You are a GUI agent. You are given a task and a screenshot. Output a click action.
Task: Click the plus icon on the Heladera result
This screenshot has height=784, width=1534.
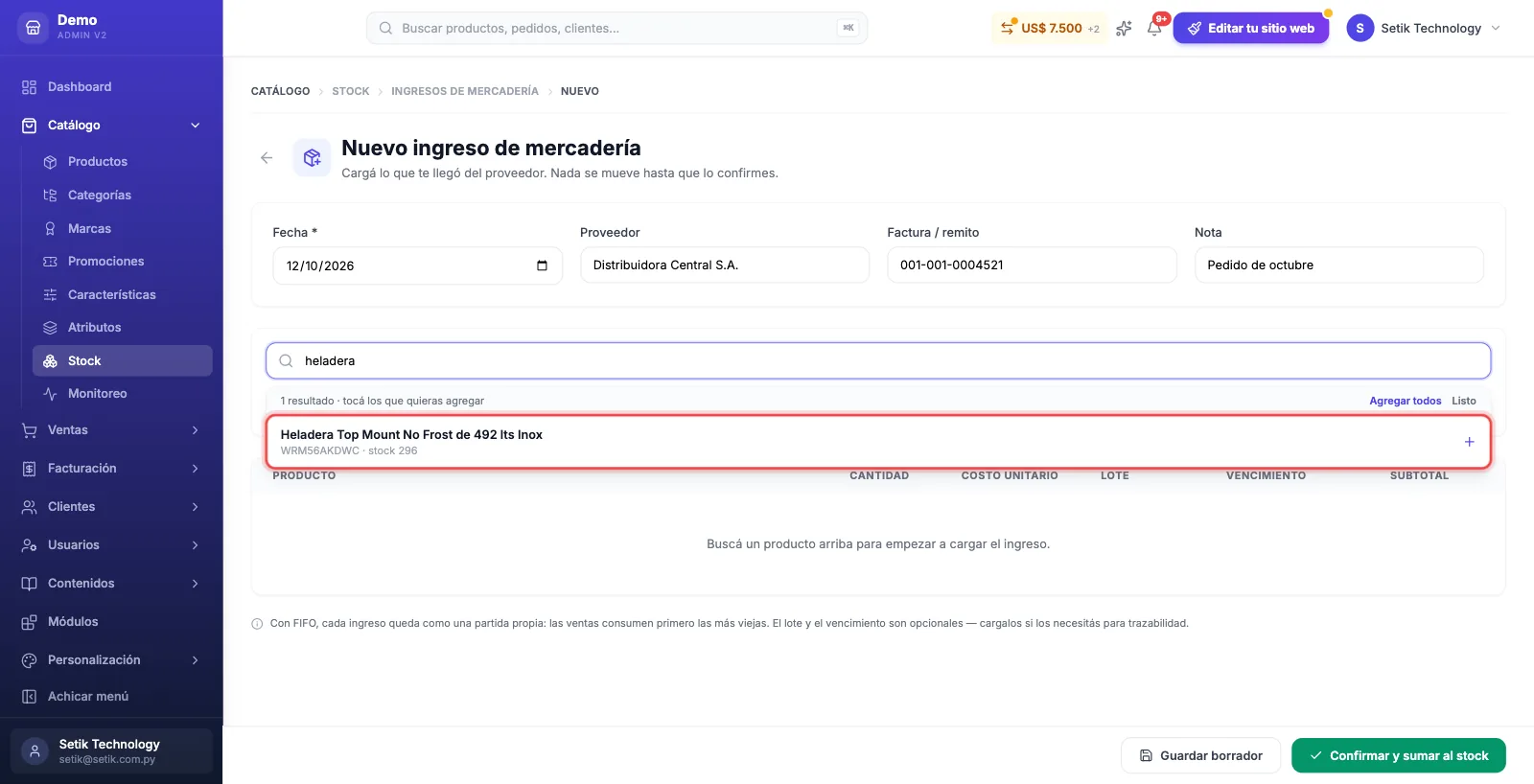point(1469,442)
